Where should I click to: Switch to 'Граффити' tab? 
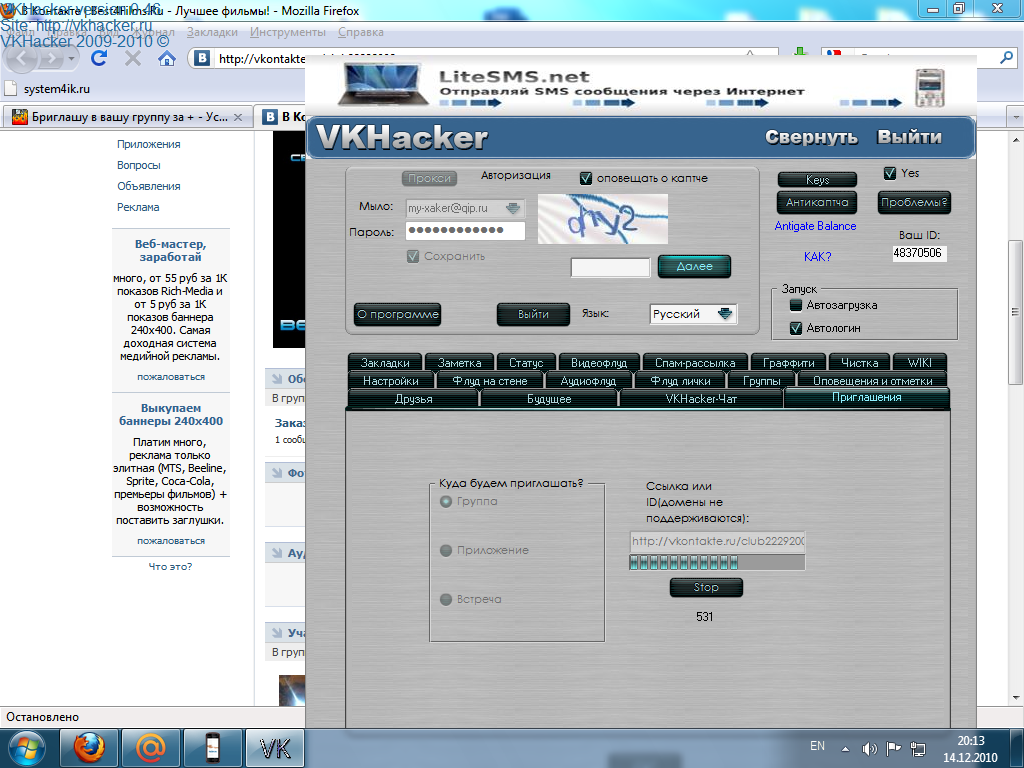click(x=788, y=362)
